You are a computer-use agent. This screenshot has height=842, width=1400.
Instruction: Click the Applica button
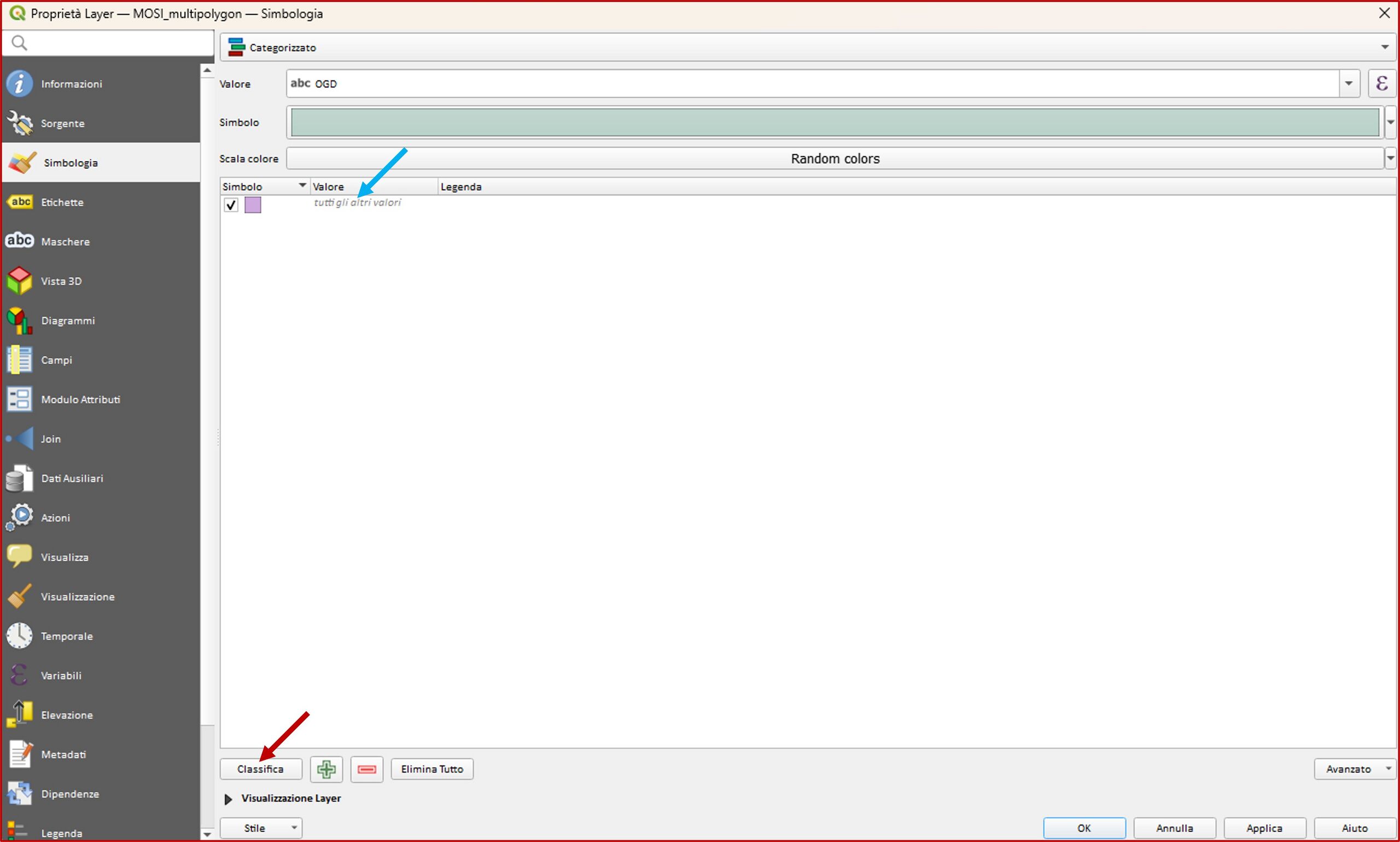tap(1264, 828)
